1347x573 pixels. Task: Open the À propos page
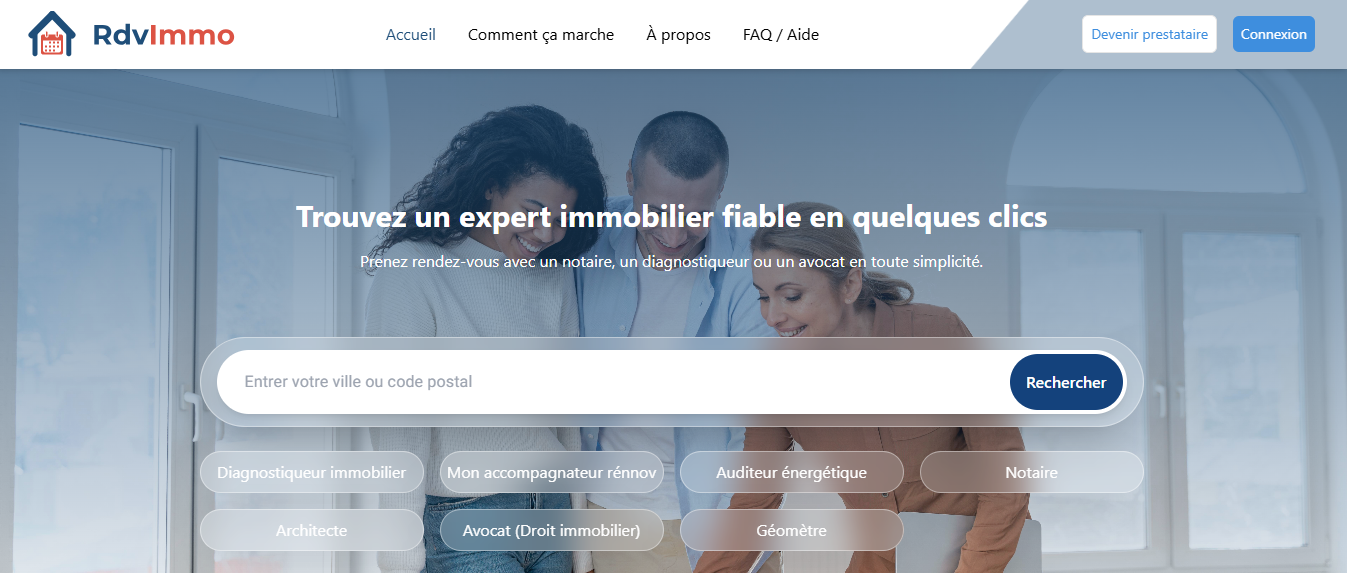(x=678, y=34)
